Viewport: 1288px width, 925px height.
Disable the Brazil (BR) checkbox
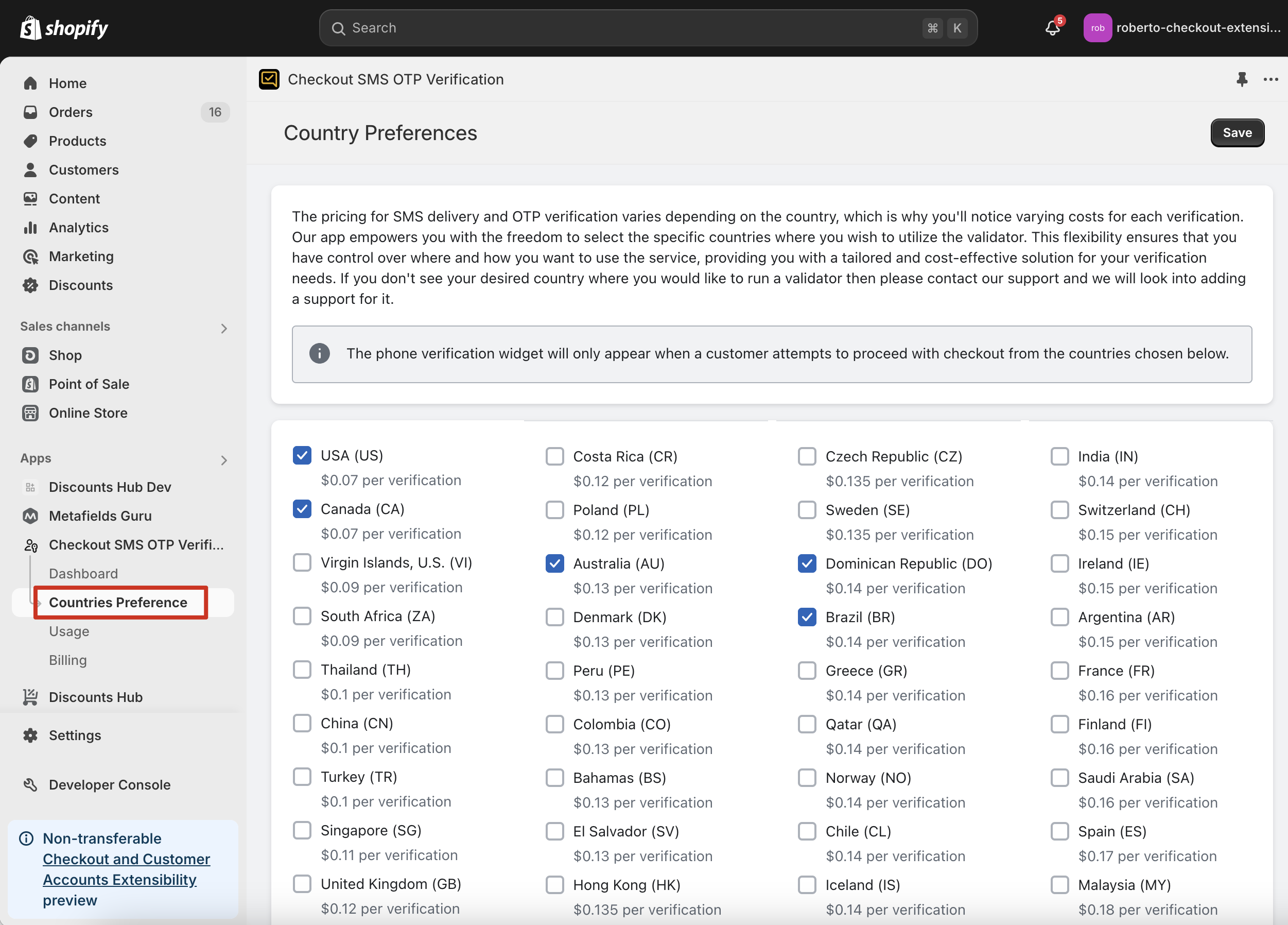(807, 617)
